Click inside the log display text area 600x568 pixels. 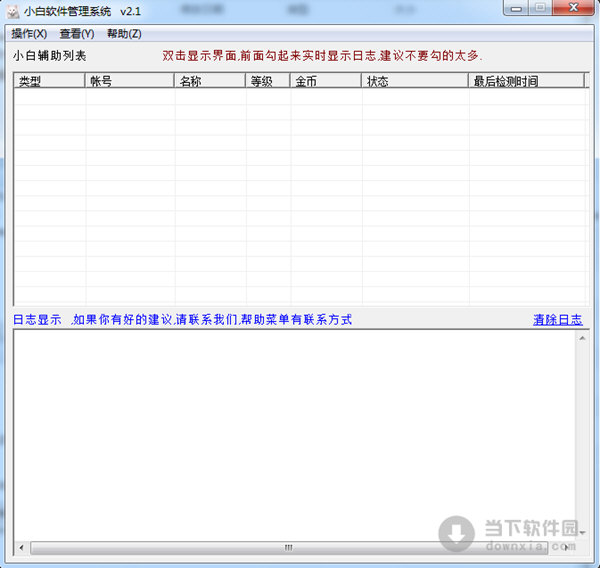coord(295,436)
